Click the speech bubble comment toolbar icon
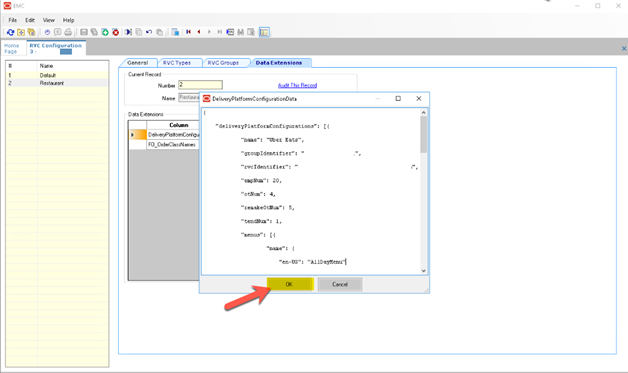 tap(58, 32)
